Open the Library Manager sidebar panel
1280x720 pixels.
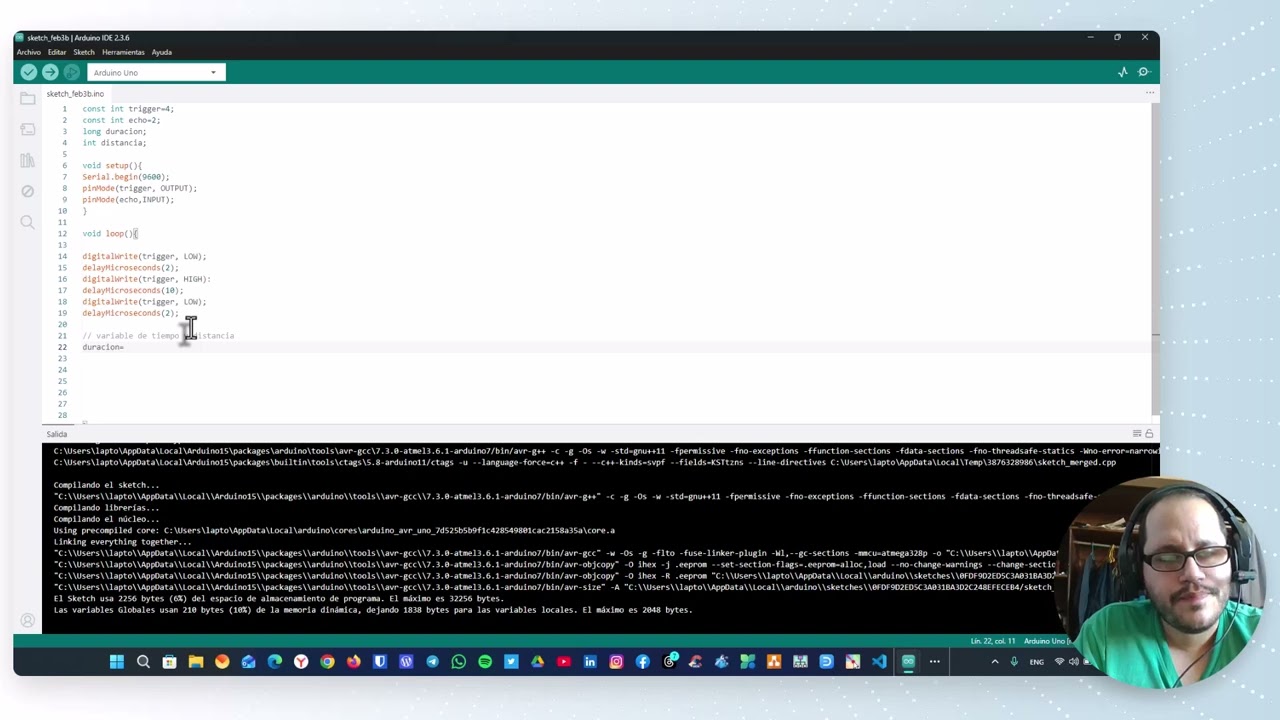[27, 160]
